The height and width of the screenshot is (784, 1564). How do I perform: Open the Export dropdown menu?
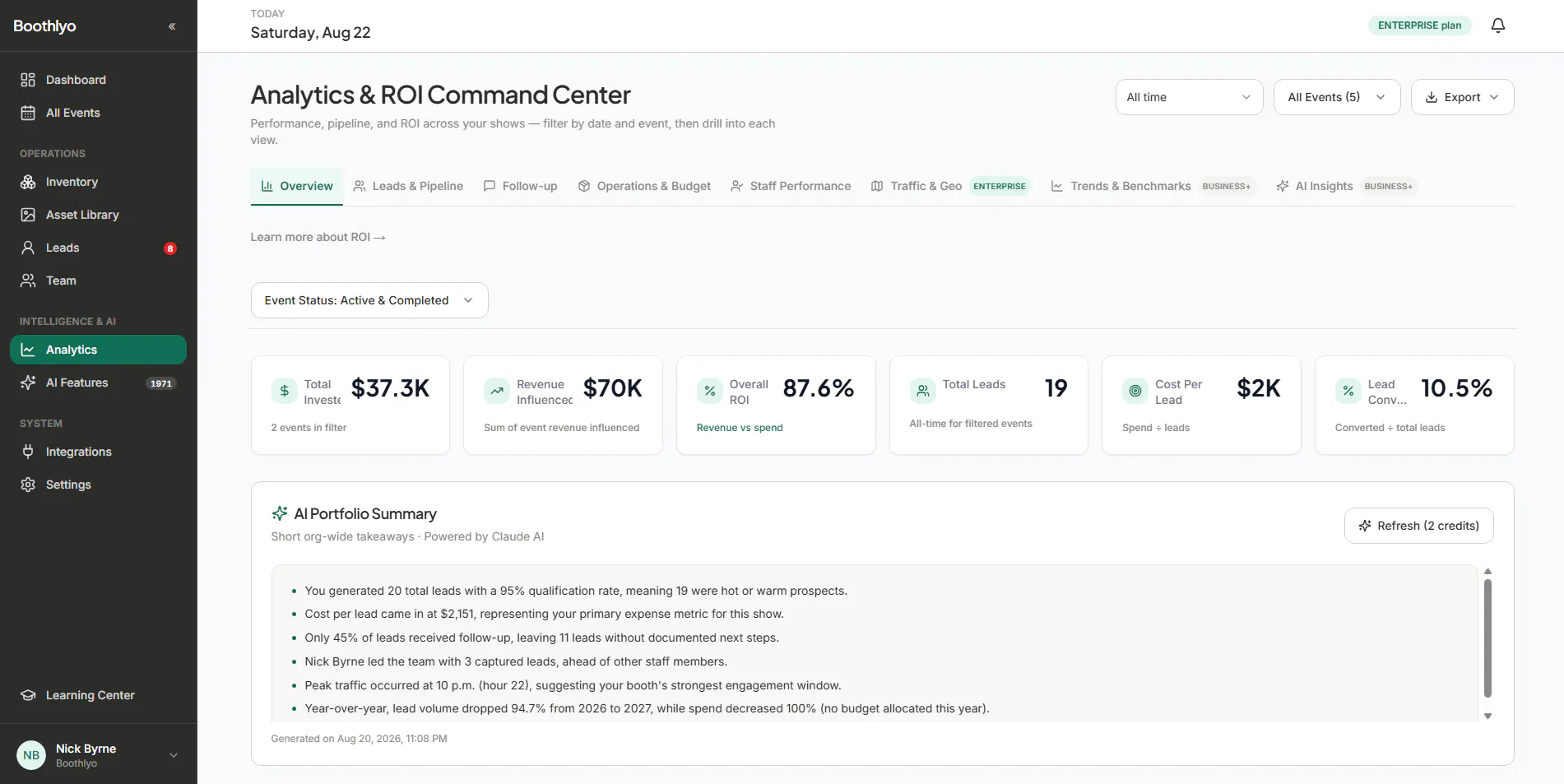[1462, 97]
